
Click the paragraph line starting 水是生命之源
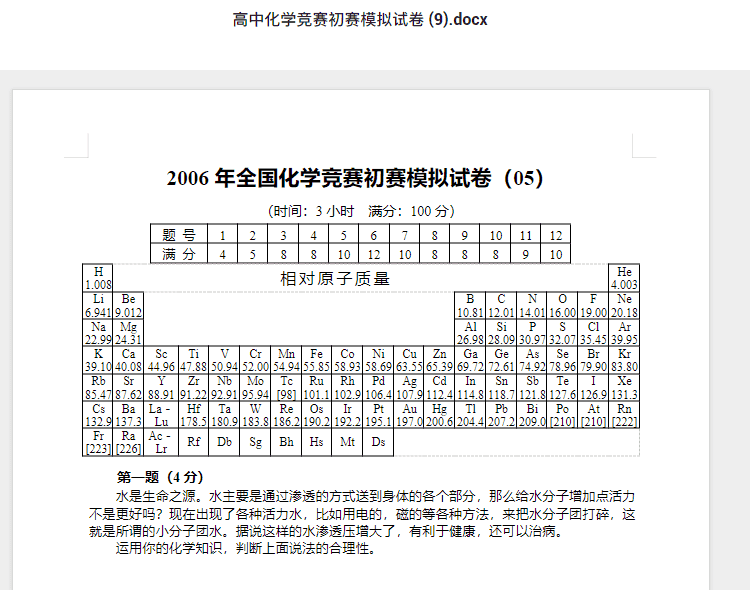tap(375, 496)
